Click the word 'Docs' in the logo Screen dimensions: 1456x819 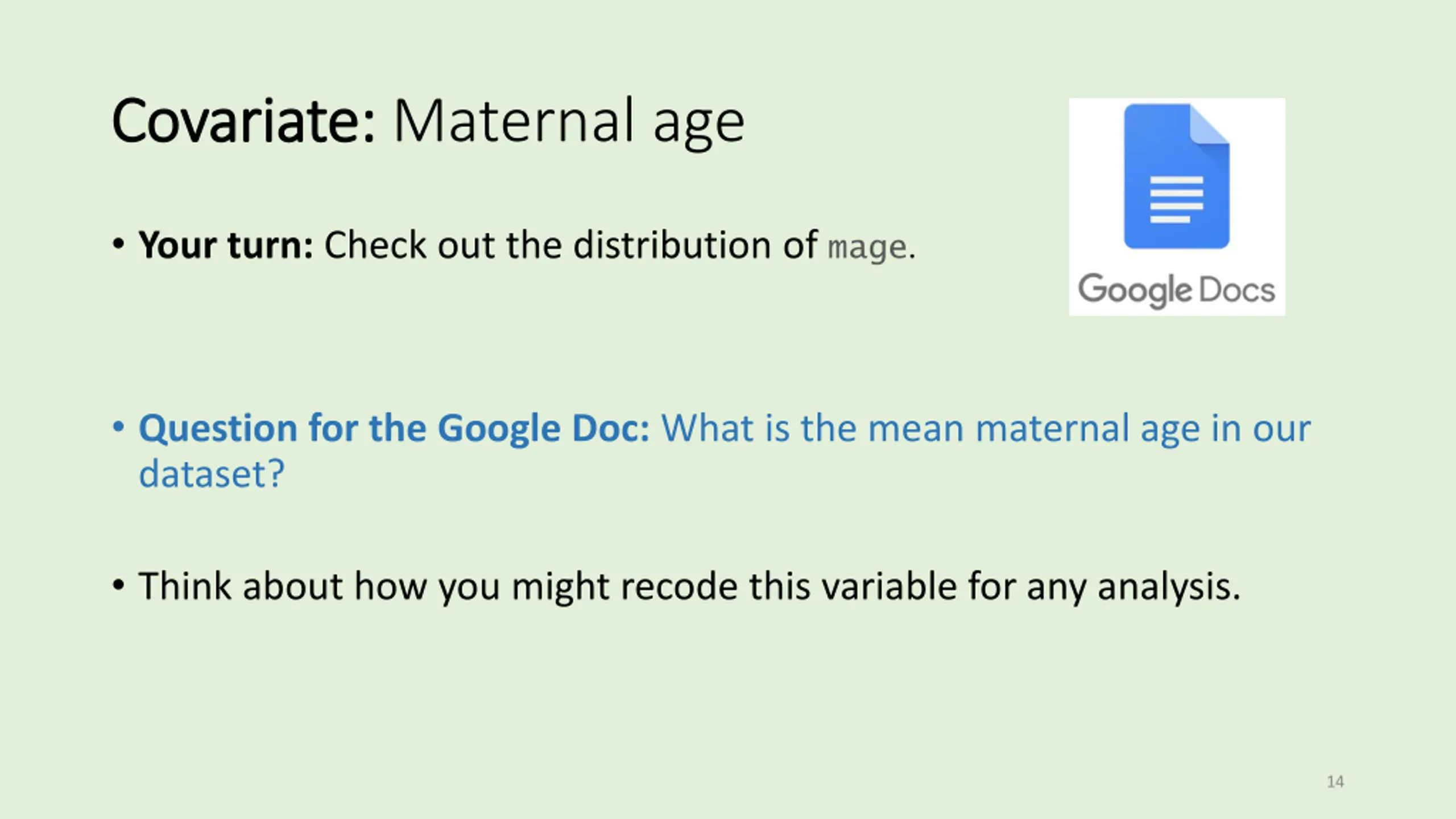1237,291
